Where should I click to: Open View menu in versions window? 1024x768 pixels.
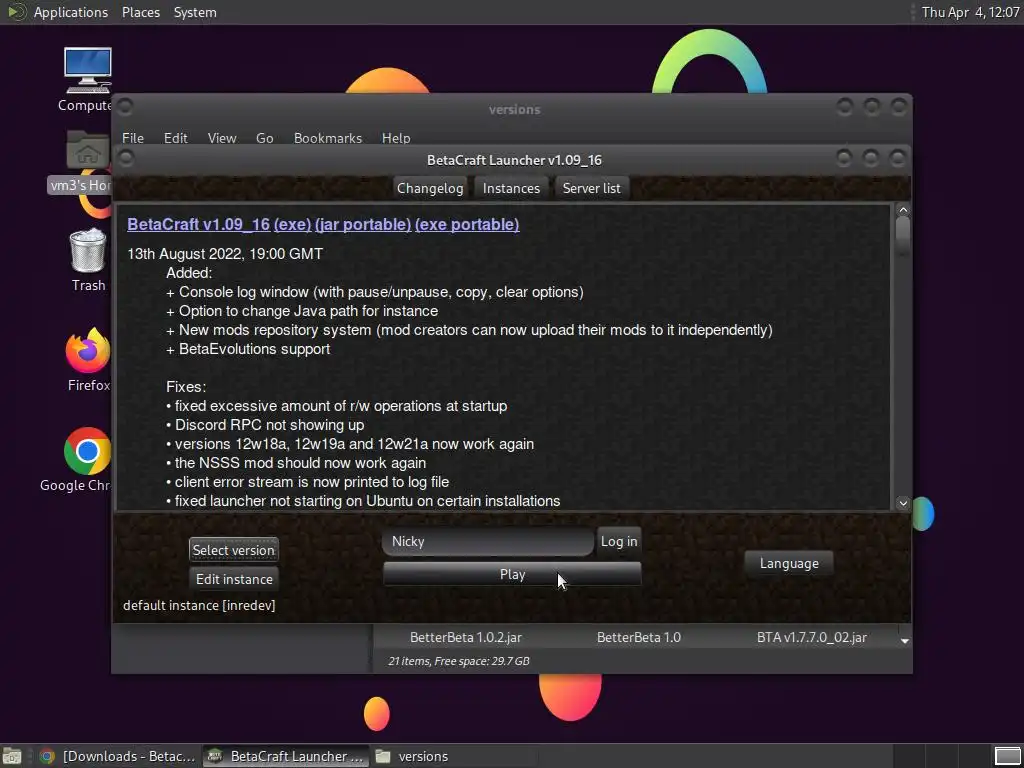tap(222, 138)
